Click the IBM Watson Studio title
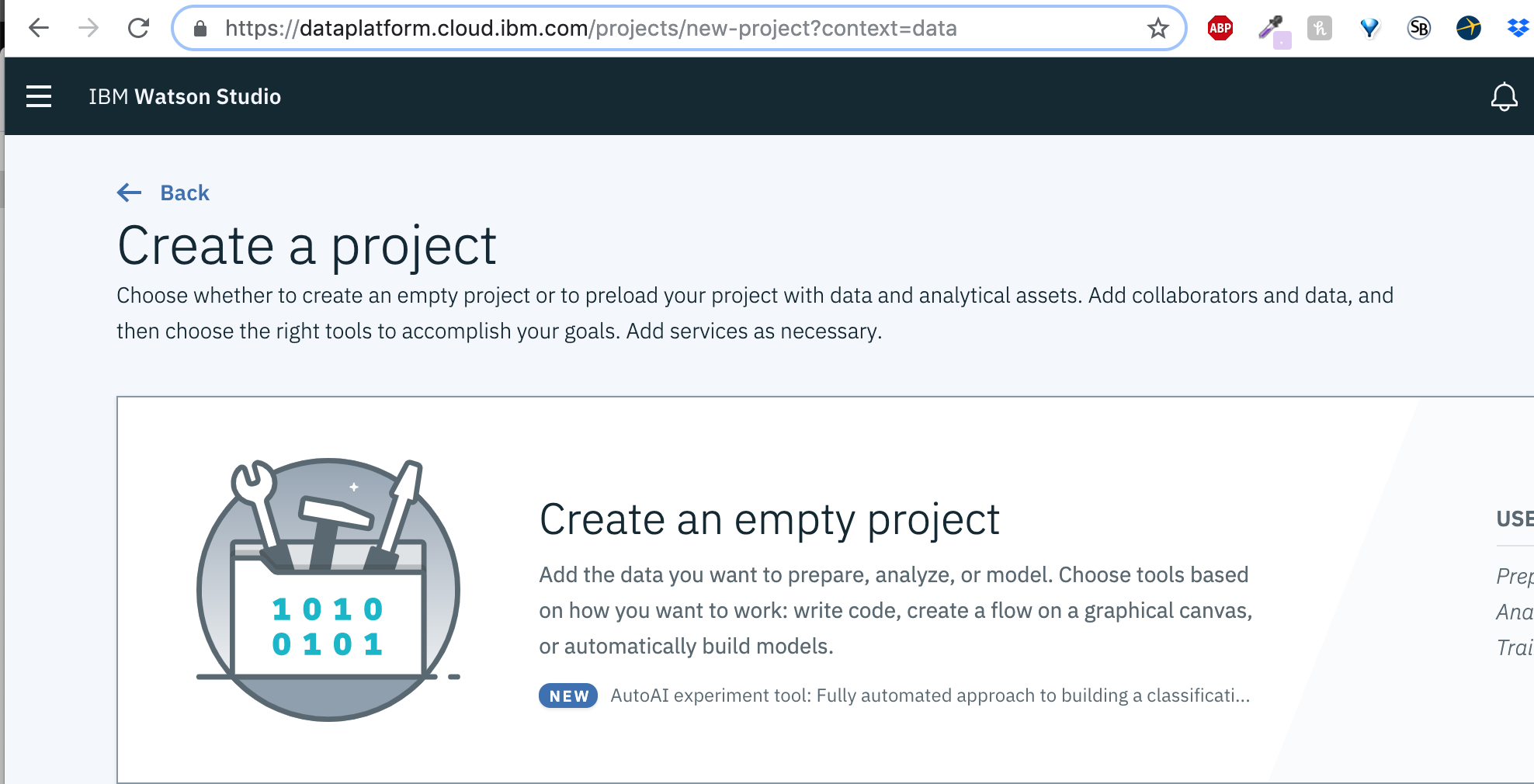This screenshot has height=784, width=1534. 185,96
